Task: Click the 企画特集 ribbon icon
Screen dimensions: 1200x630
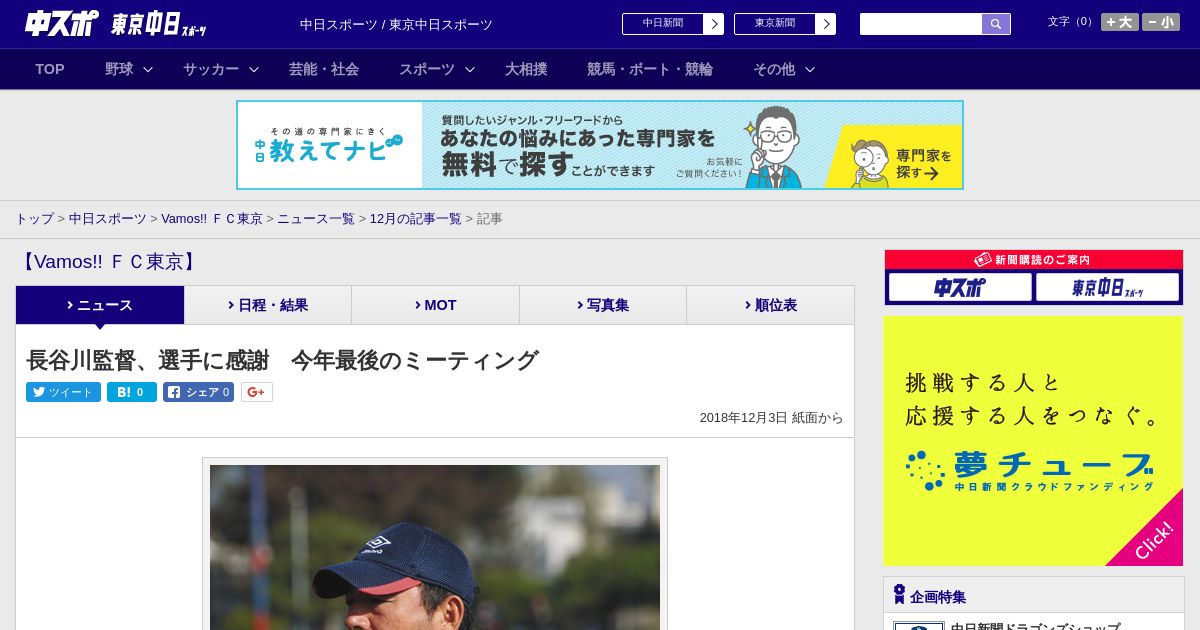Action: (x=899, y=594)
